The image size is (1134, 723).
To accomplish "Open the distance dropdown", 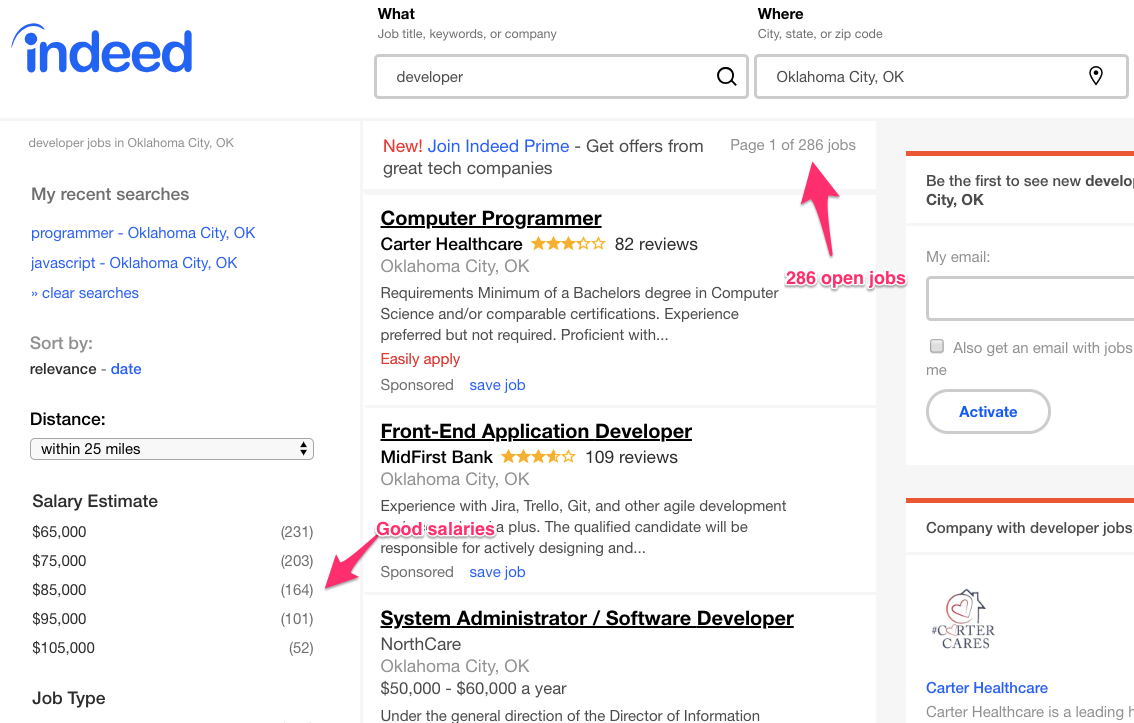I will pyautogui.click(x=172, y=449).
